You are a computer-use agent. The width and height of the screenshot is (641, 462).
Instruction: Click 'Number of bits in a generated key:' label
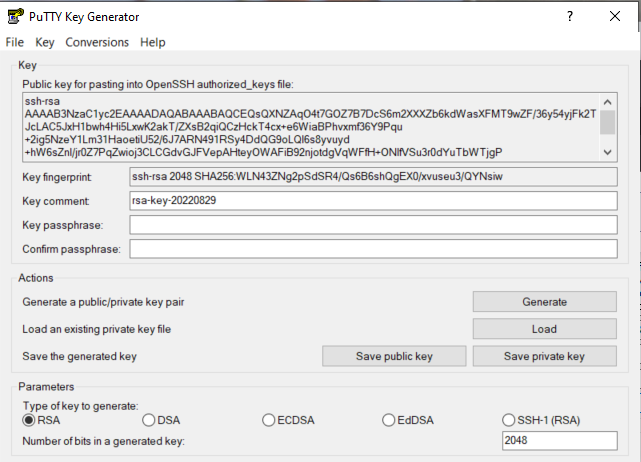103,442
